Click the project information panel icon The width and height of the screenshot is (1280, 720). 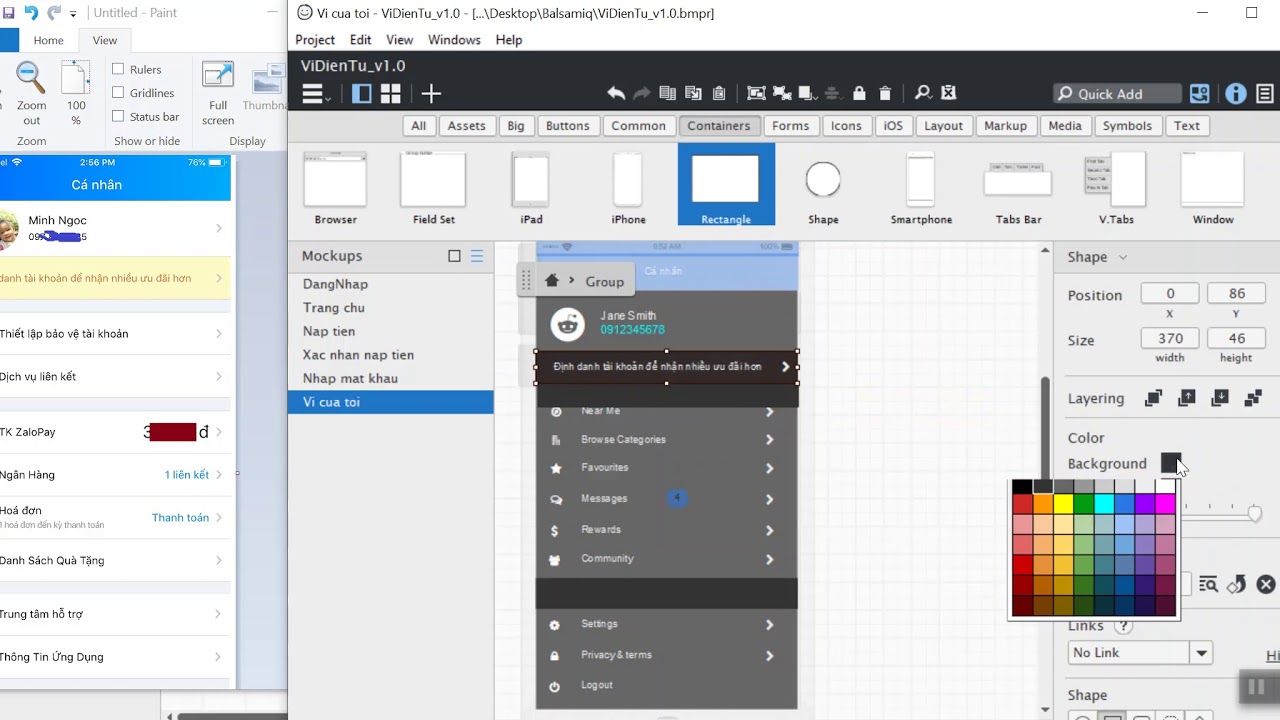[x=1265, y=94]
